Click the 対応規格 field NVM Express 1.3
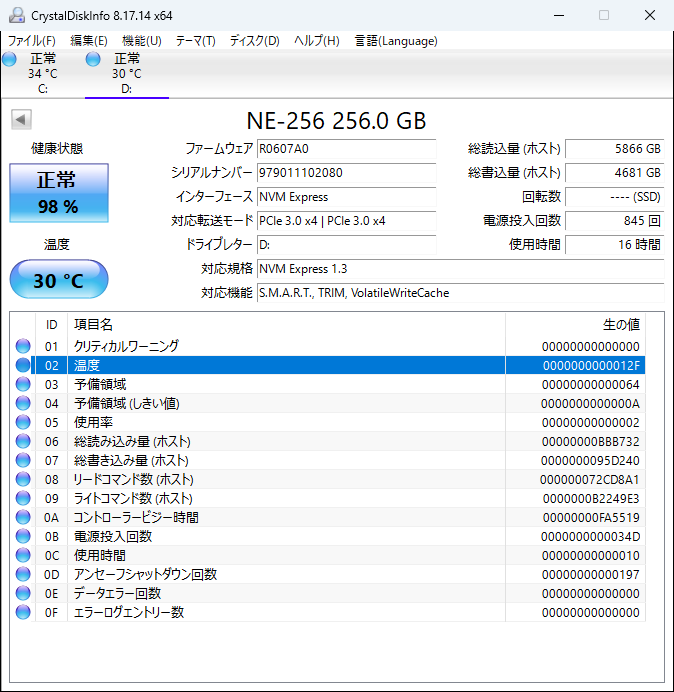674x692 pixels. tap(460, 268)
